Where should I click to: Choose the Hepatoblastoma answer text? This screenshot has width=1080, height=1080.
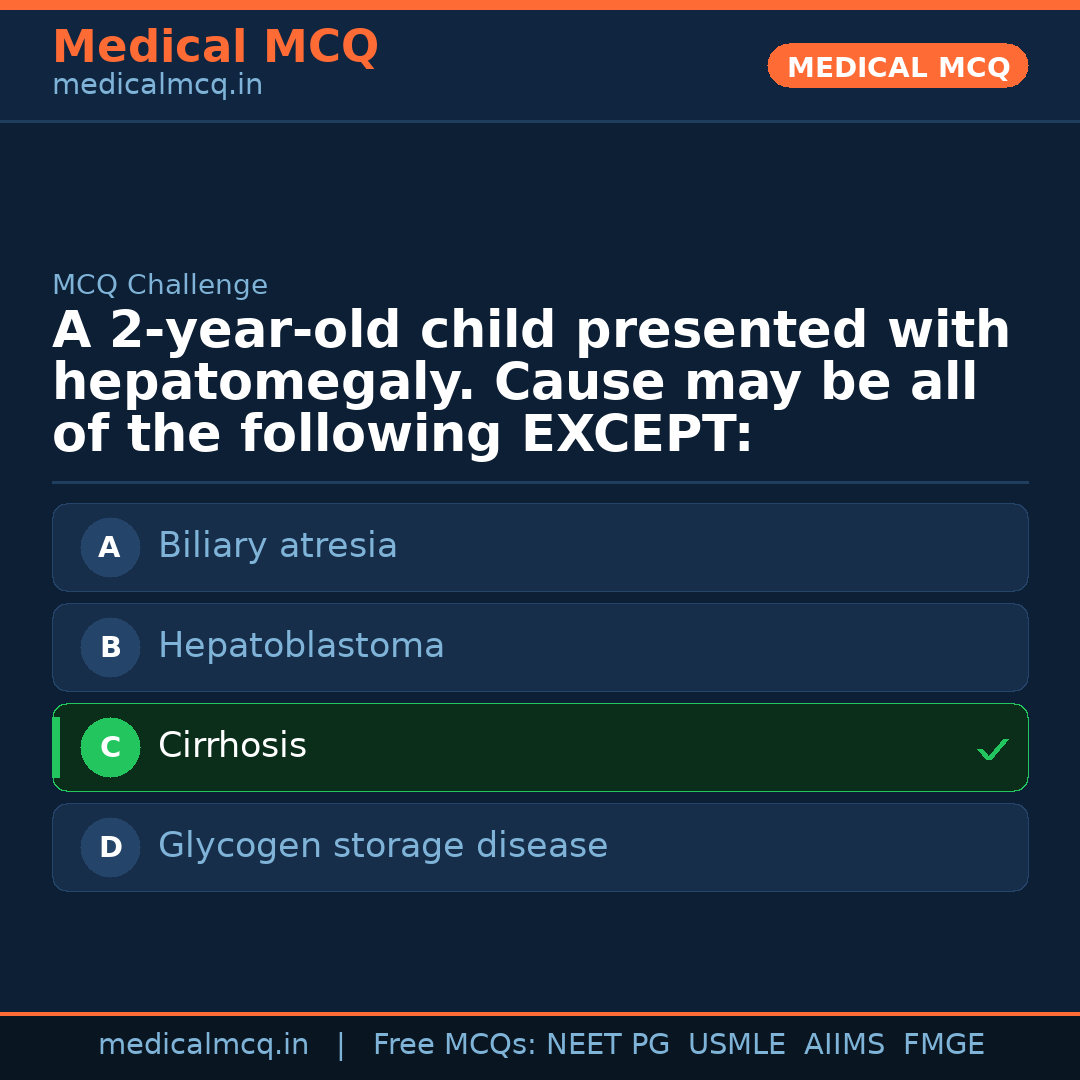coord(301,646)
